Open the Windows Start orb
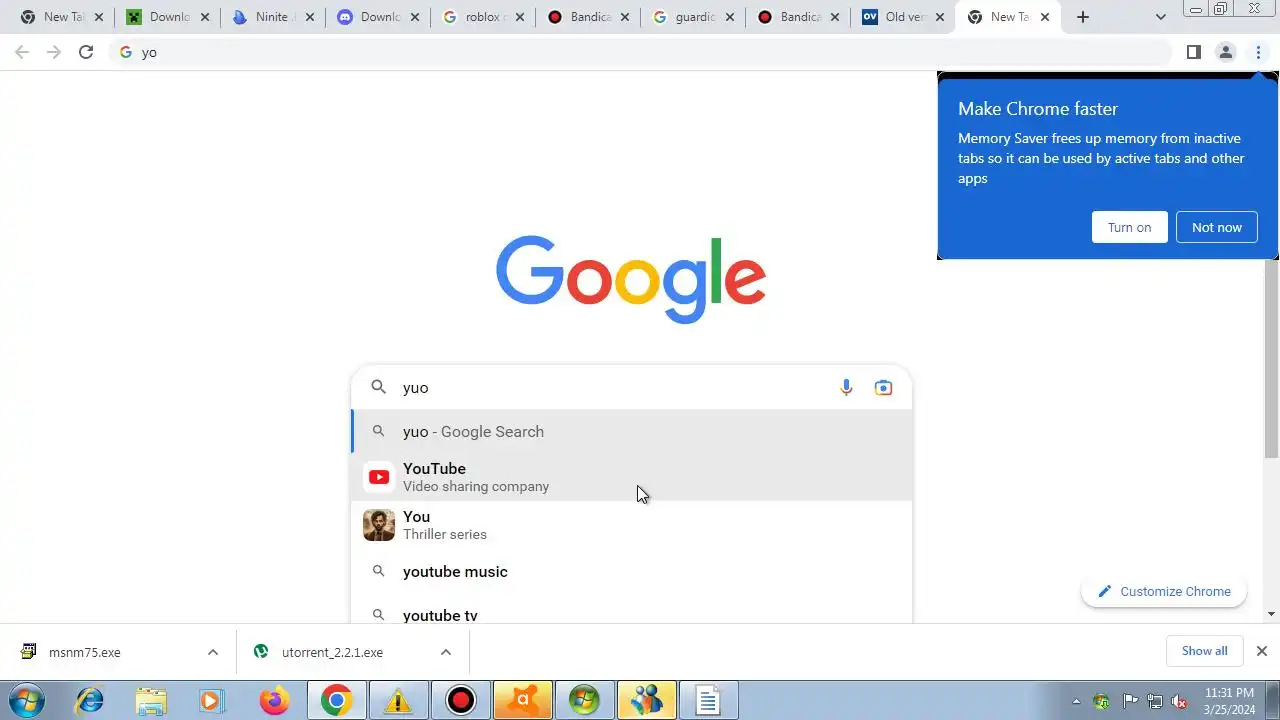This screenshot has width=1280, height=720. point(27,700)
